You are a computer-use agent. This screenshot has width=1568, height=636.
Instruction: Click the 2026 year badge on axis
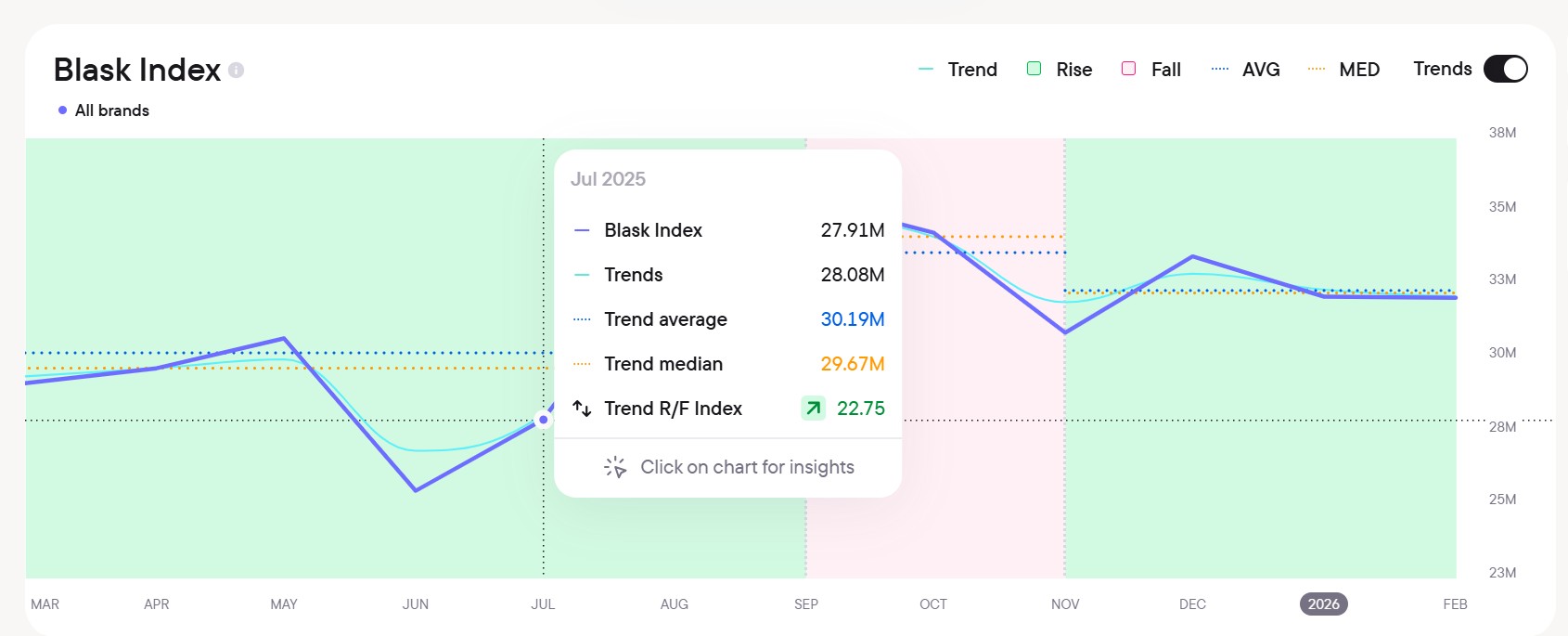click(x=1324, y=604)
